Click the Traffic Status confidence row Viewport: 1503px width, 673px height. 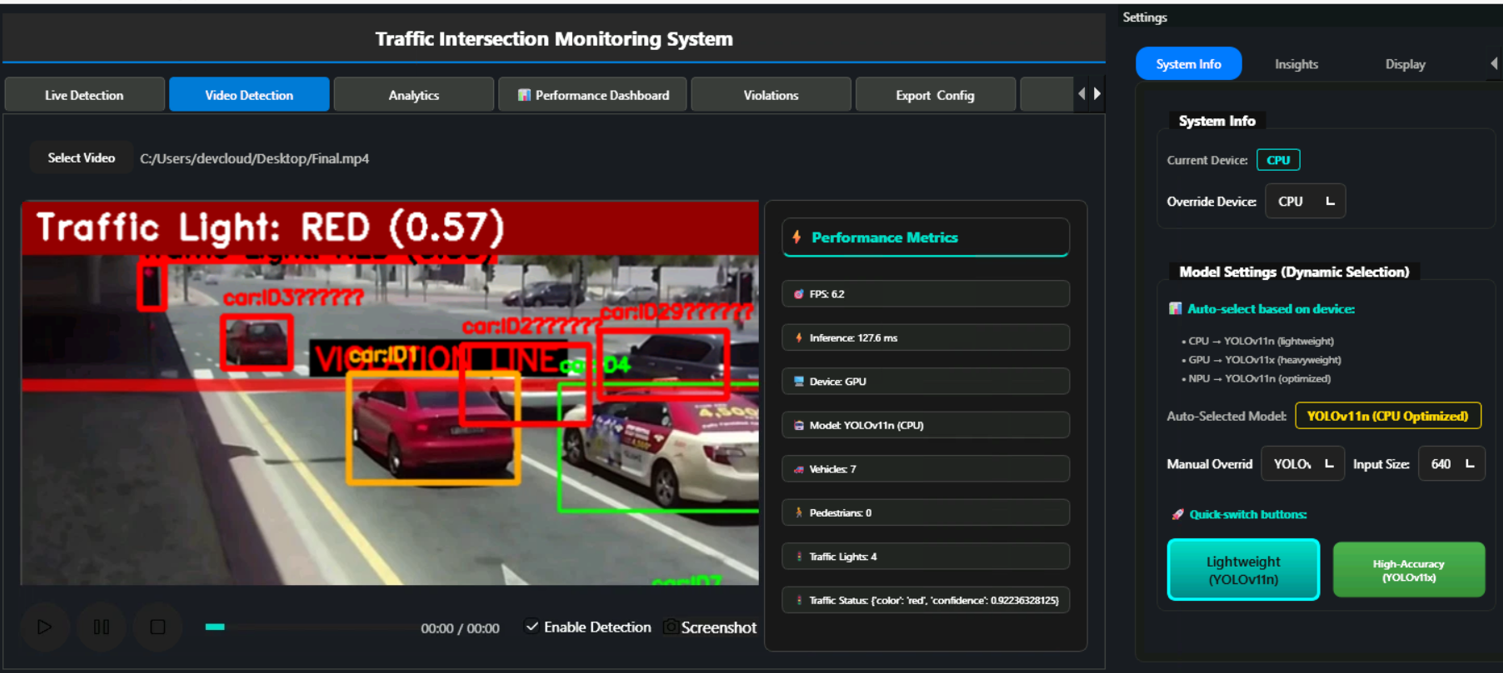(926, 600)
